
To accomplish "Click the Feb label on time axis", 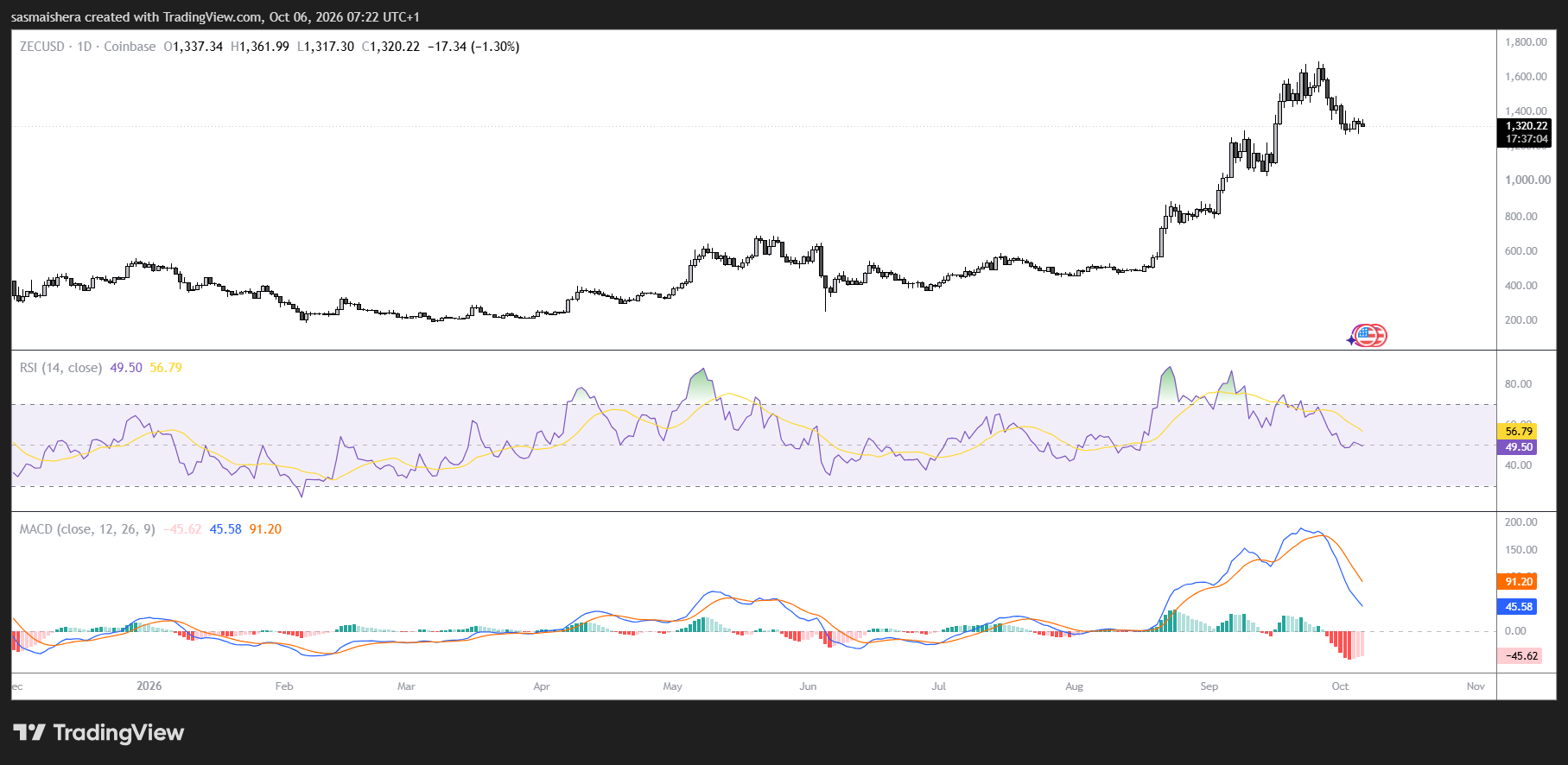I will click(284, 686).
